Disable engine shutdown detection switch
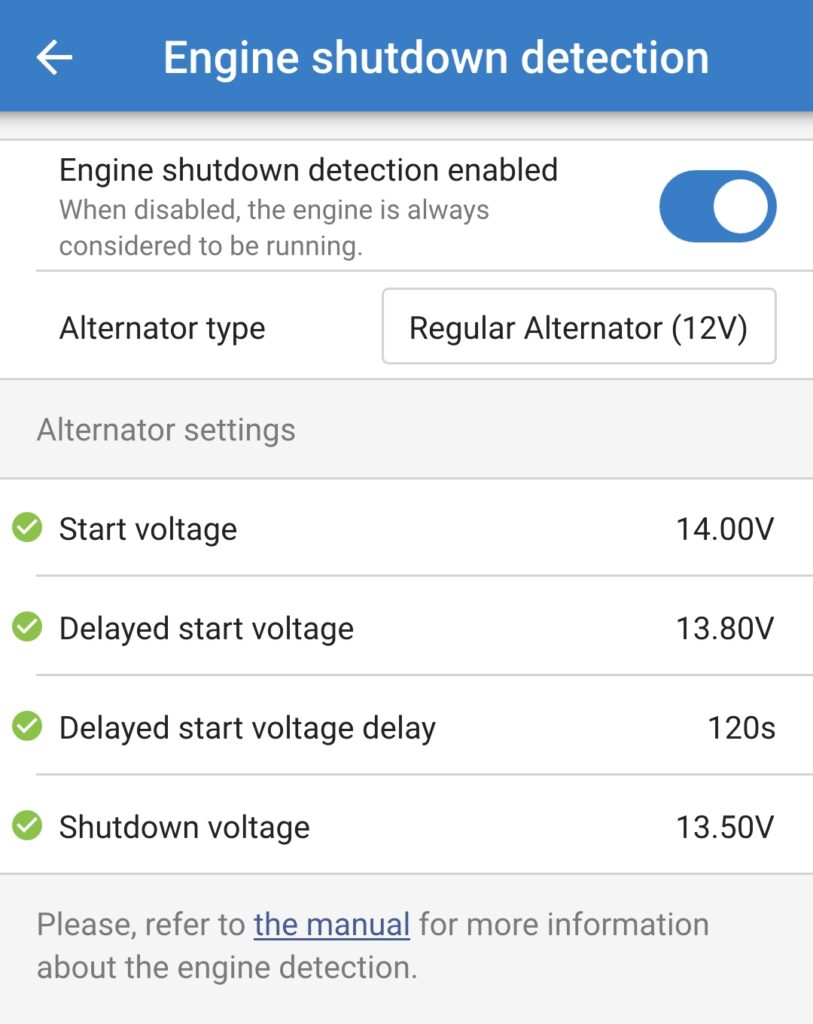This screenshot has height=1024, width=813. (x=717, y=207)
